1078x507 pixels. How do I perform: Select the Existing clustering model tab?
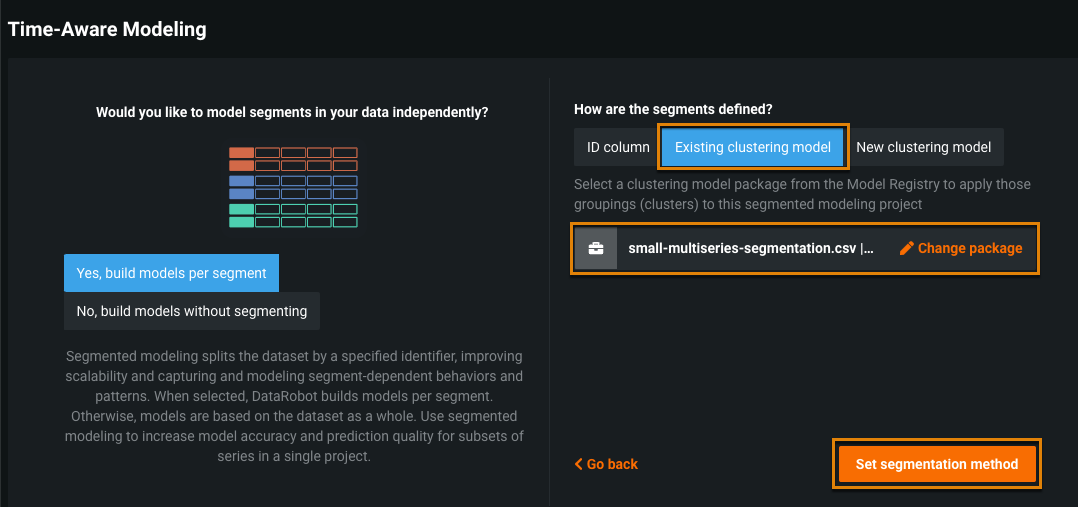point(752,147)
